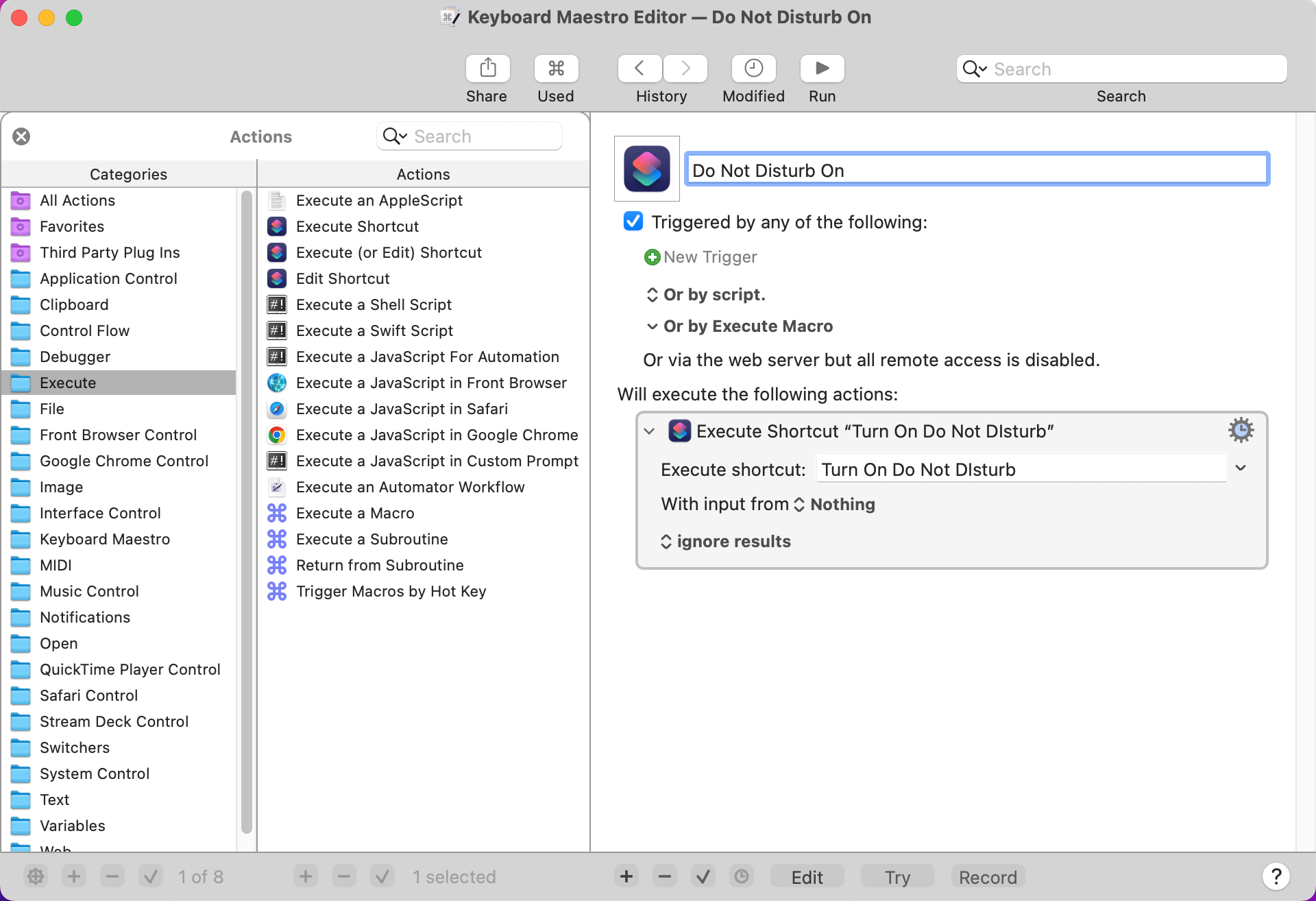This screenshot has width=1316, height=901.
Task: Choose Execute a Swift Script action
Action: click(424, 331)
